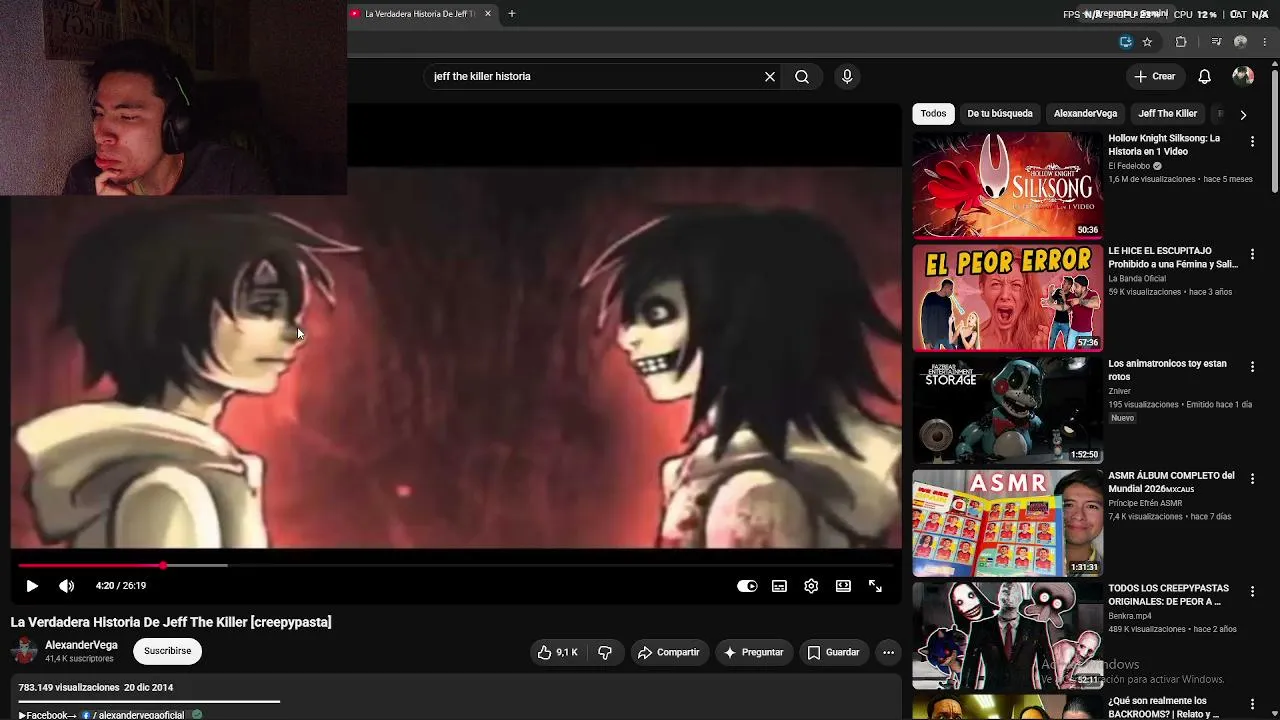
Task: Open more actions ellipsis beside Guardar
Action: [x=888, y=652]
